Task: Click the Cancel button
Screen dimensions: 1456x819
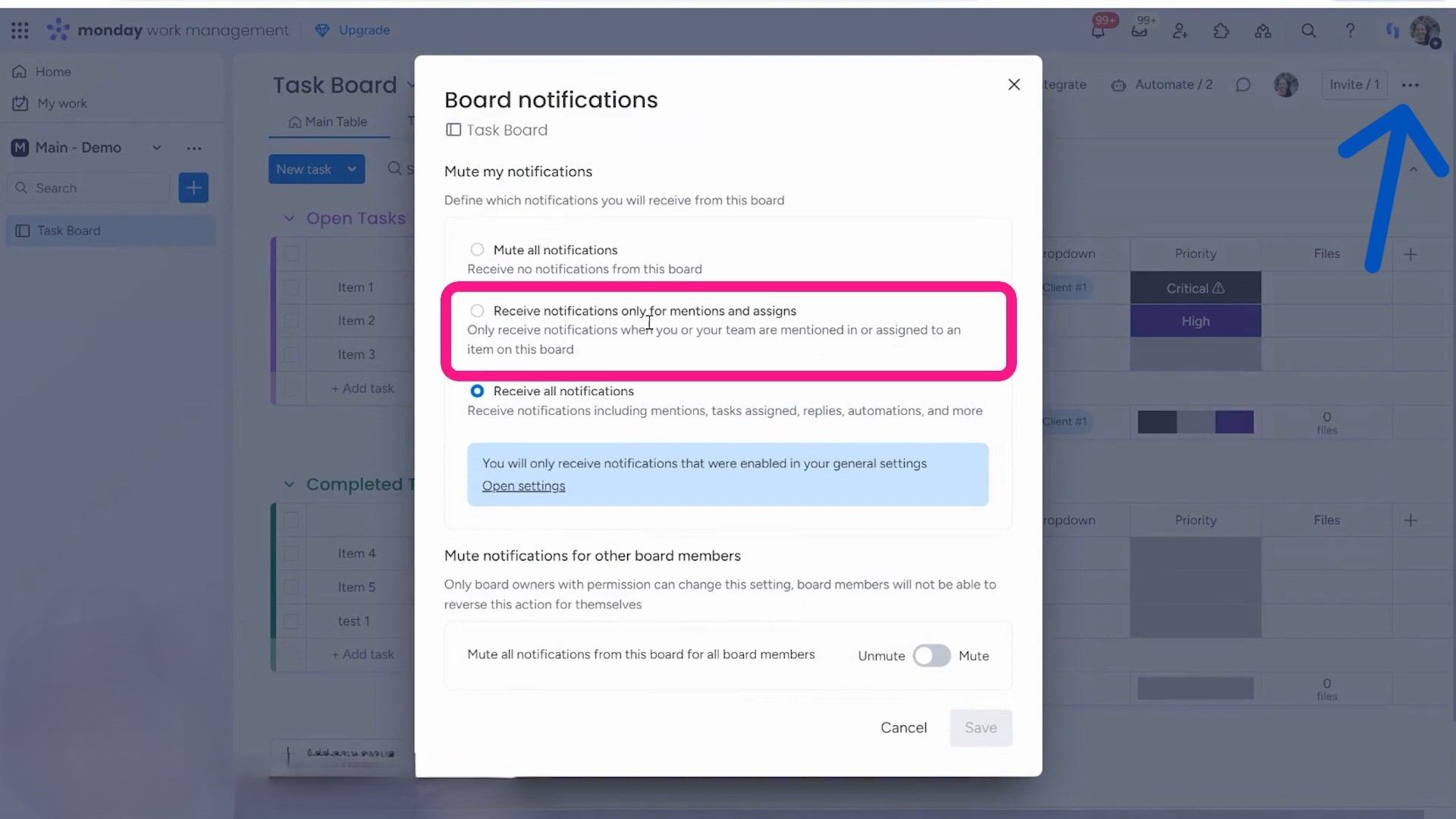Action: click(x=903, y=727)
